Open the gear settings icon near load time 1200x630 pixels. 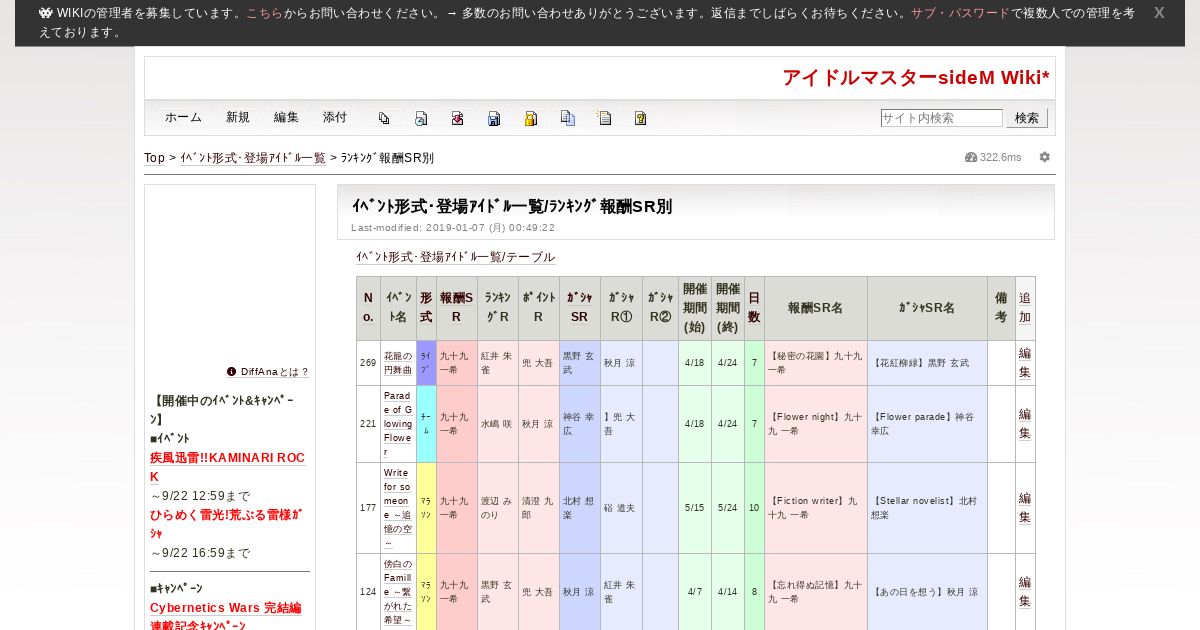pos(1045,157)
